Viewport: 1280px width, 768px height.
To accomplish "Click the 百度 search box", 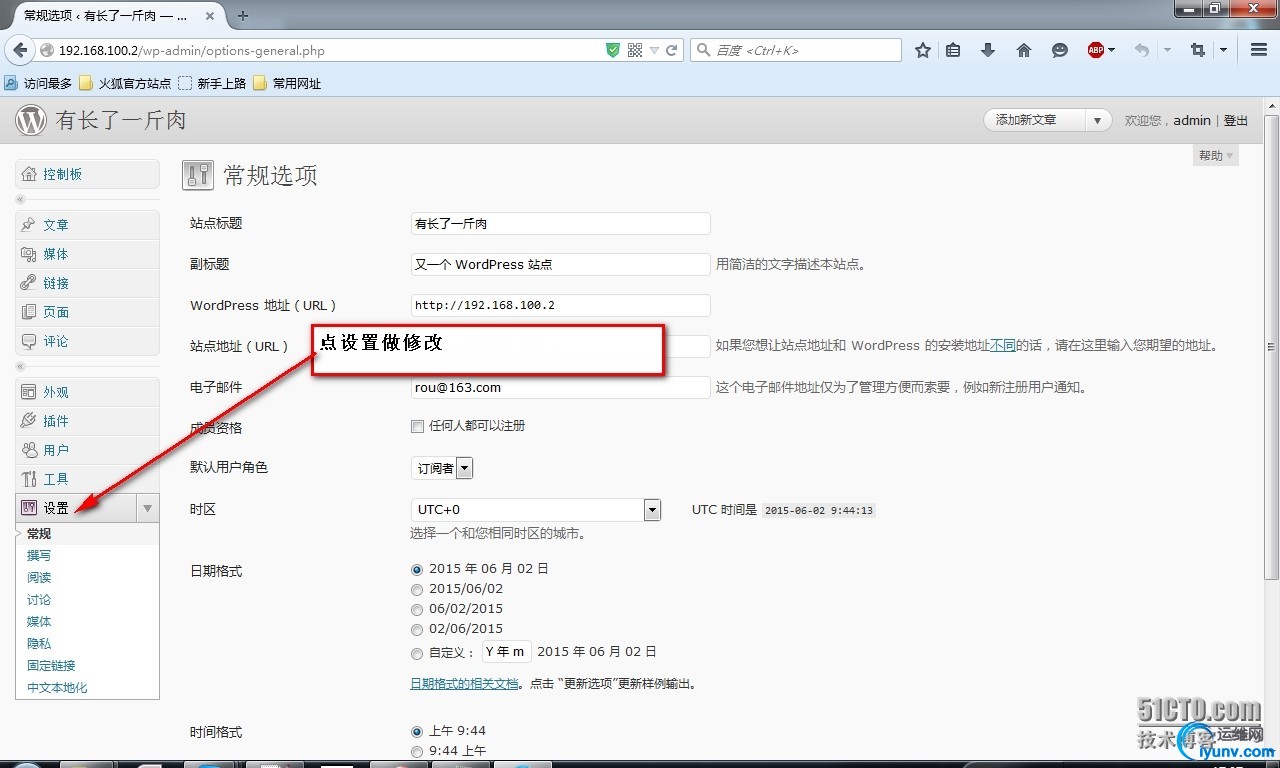I will [x=796, y=50].
